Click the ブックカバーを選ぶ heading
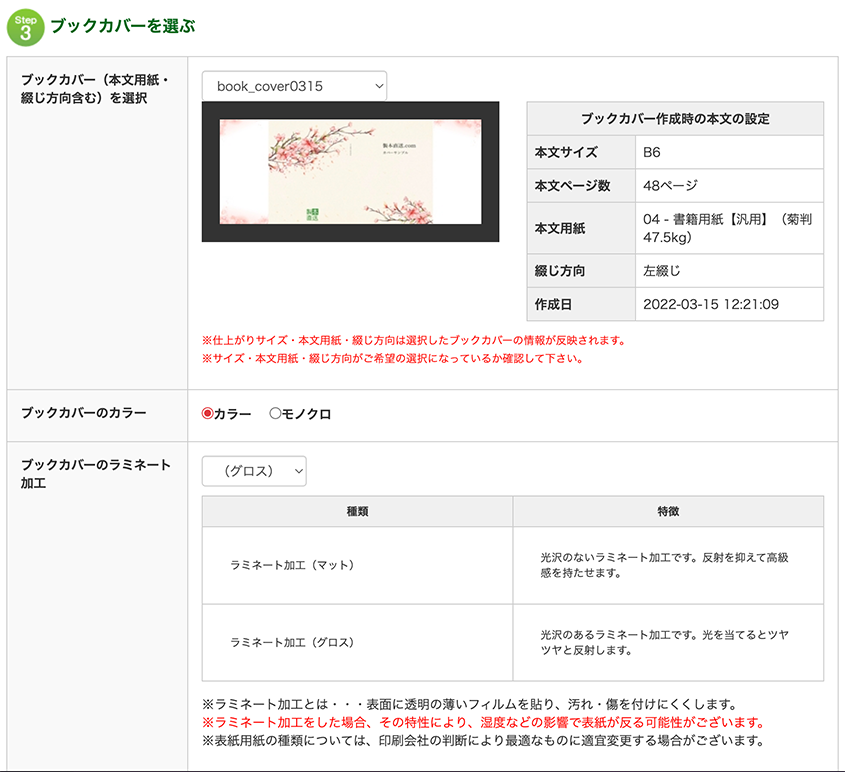845x772 pixels. (122, 27)
